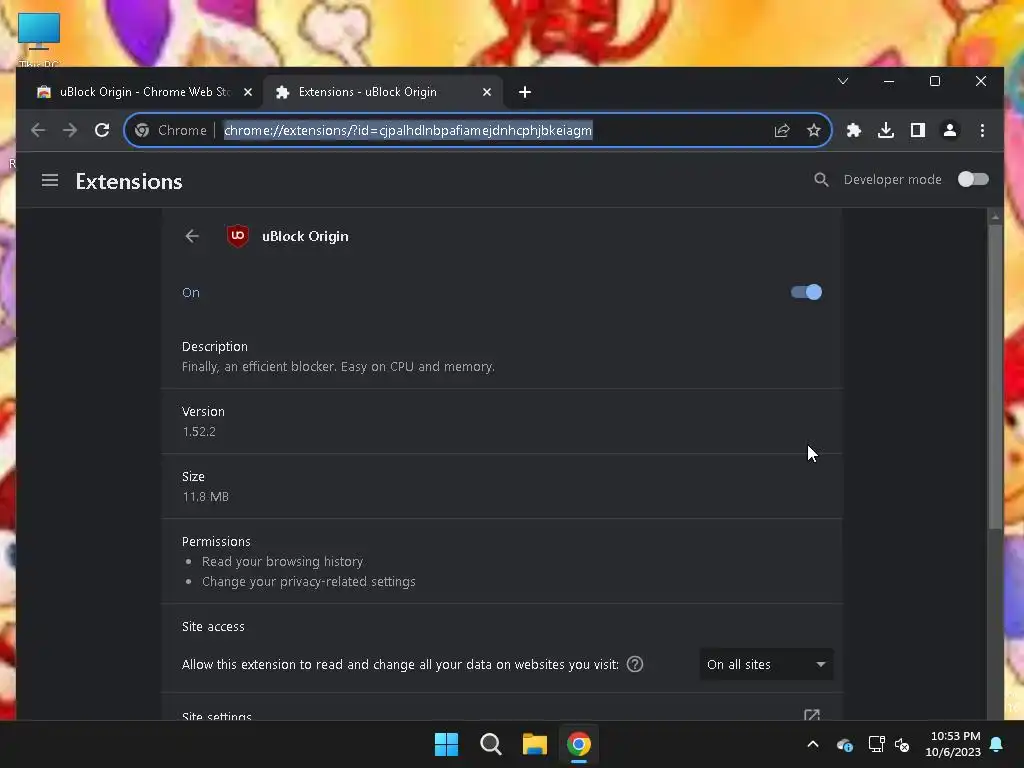Viewport: 1024px width, 768px height.
Task: Expand the On all sites dropdown
Action: 766,664
